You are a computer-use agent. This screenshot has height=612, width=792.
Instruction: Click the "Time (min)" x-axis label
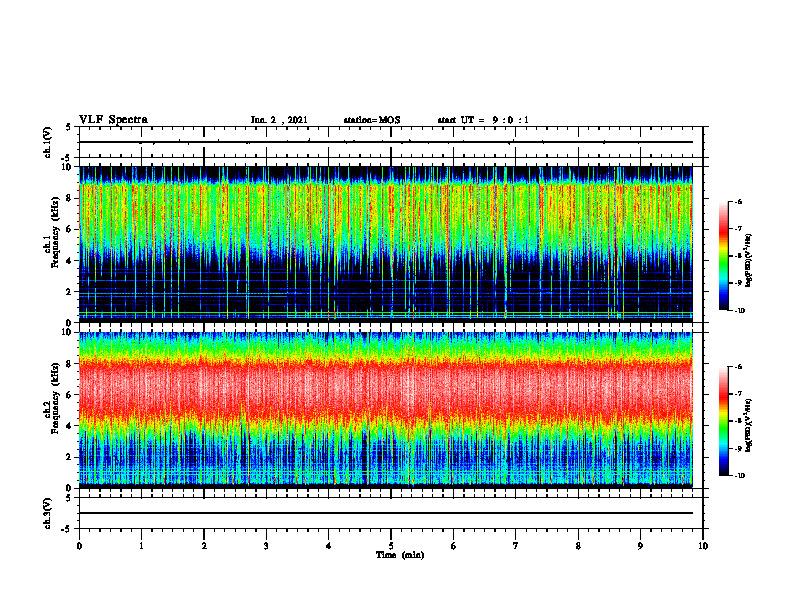[400, 555]
